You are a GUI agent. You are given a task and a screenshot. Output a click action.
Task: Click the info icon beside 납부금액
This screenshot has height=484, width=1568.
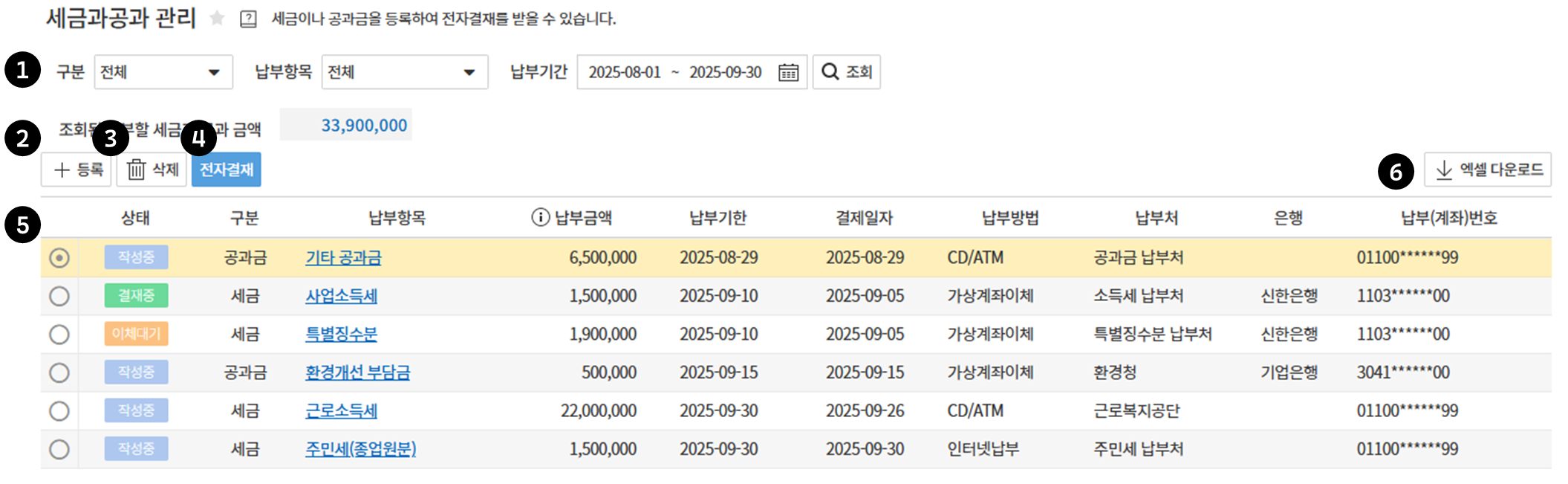(540, 218)
